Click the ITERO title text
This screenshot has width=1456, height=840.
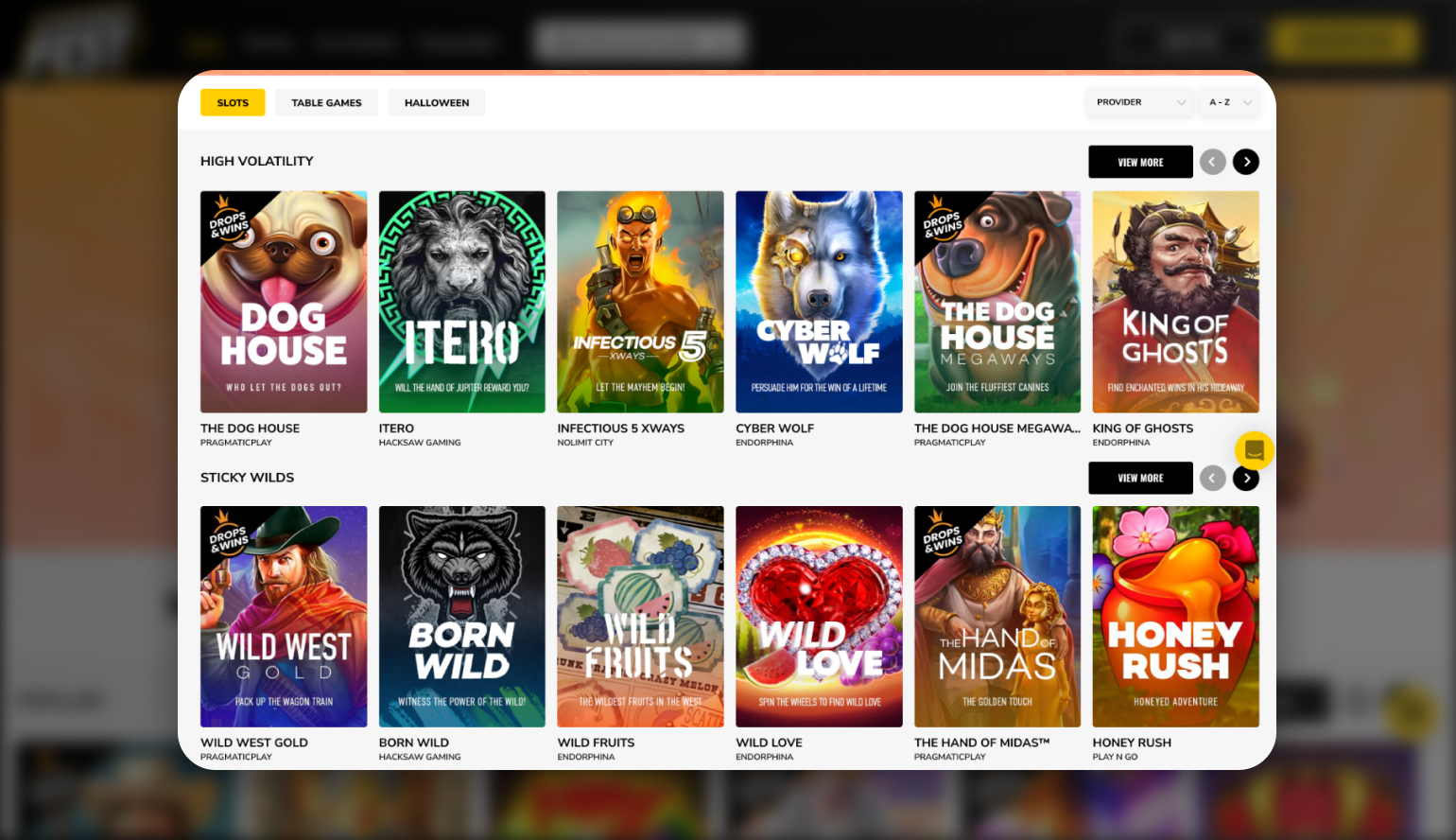click(396, 429)
